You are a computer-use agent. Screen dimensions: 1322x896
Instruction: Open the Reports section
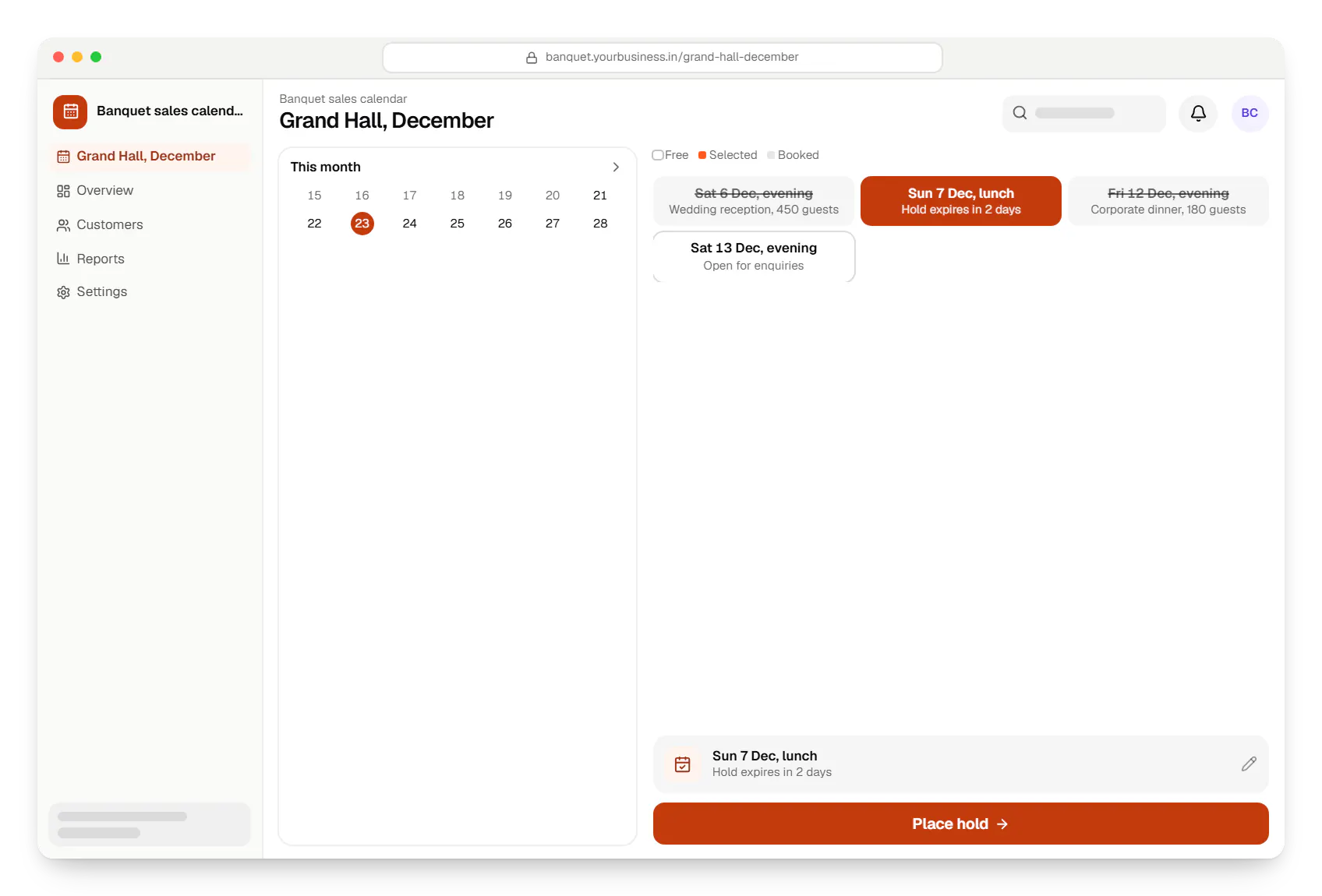point(150,259)
